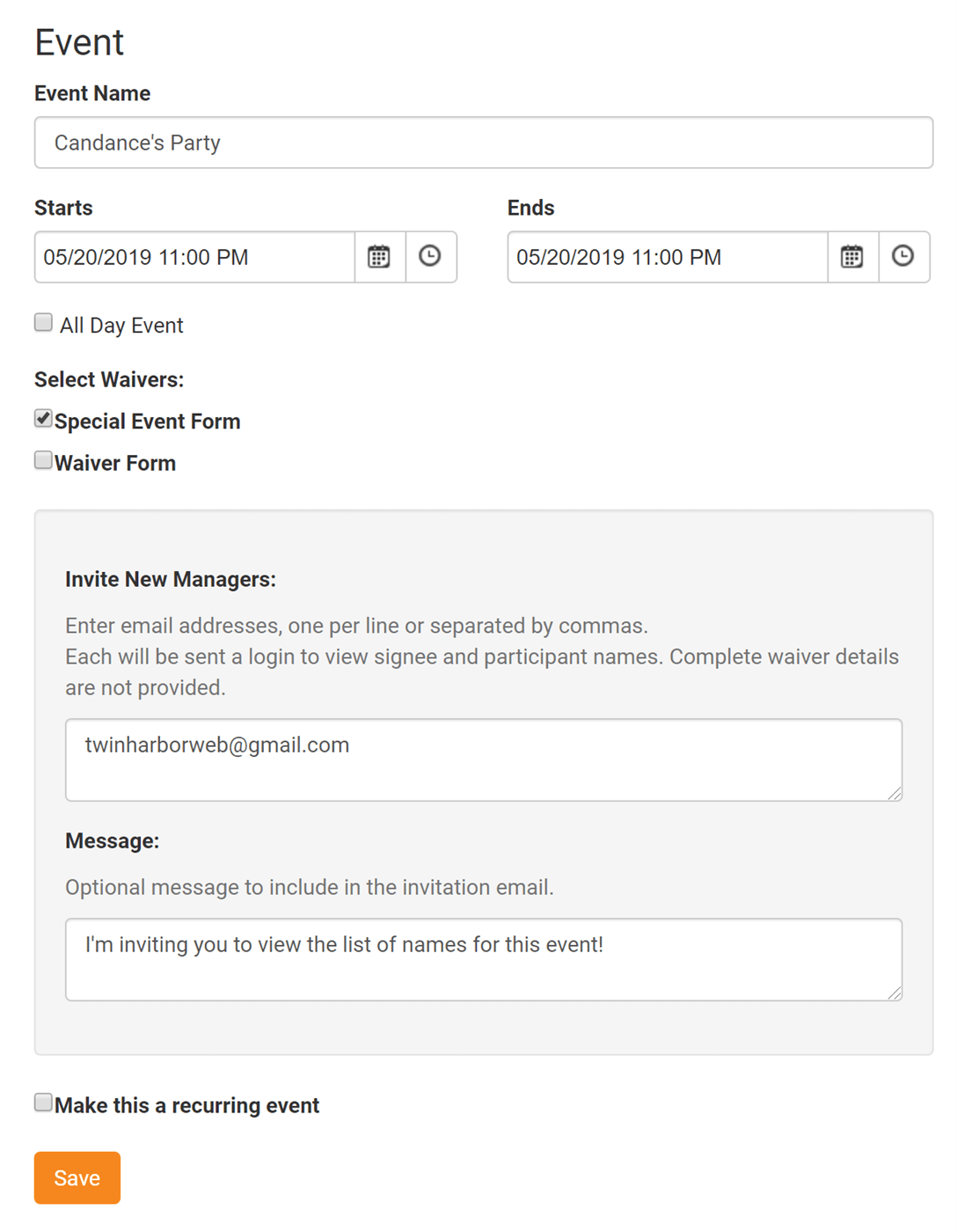Open the Ends time picker
Viewport: 957px width, 1232px height.
(904, 257)
